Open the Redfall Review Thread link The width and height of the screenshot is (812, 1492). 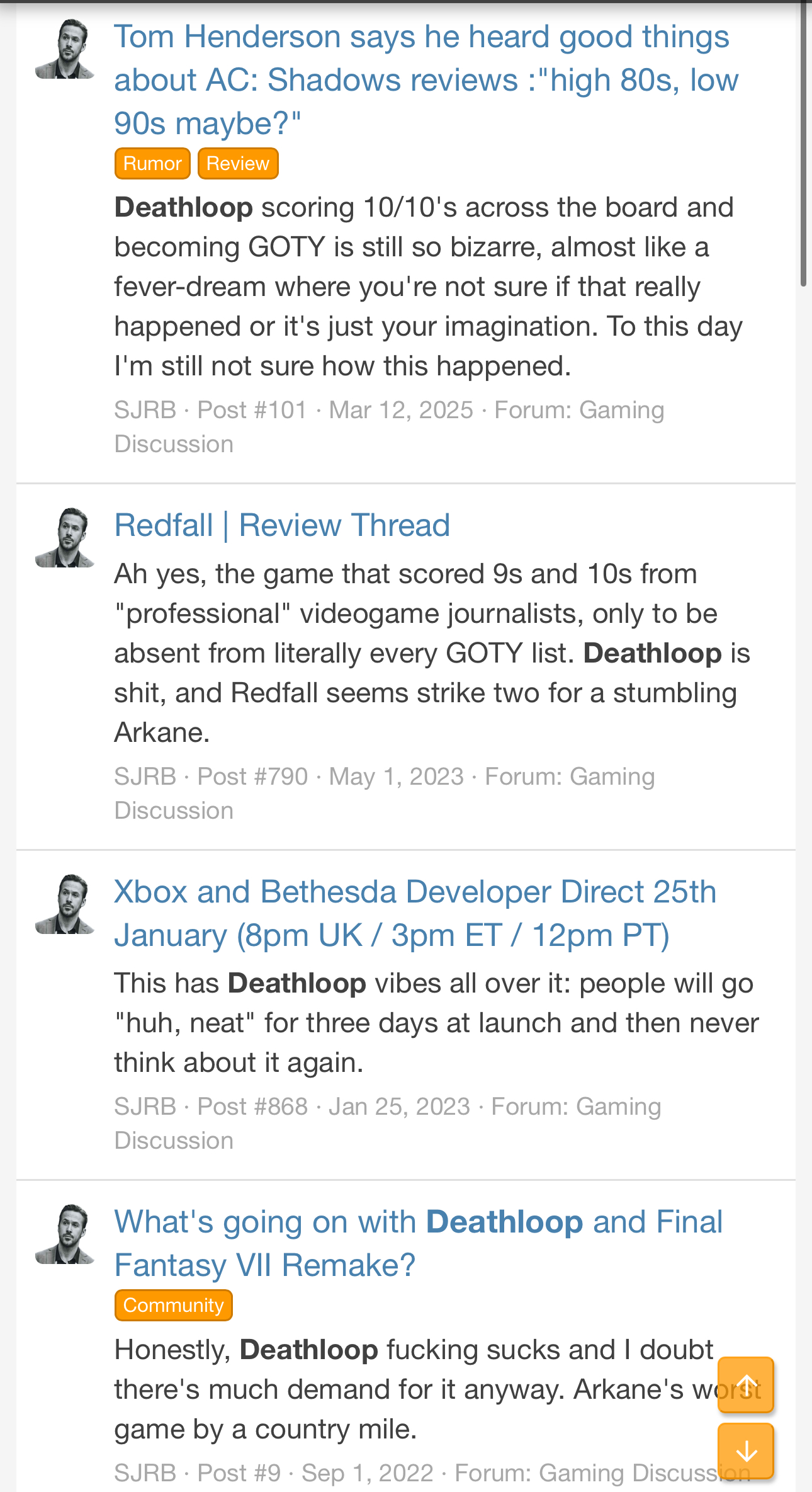point(282,525)
